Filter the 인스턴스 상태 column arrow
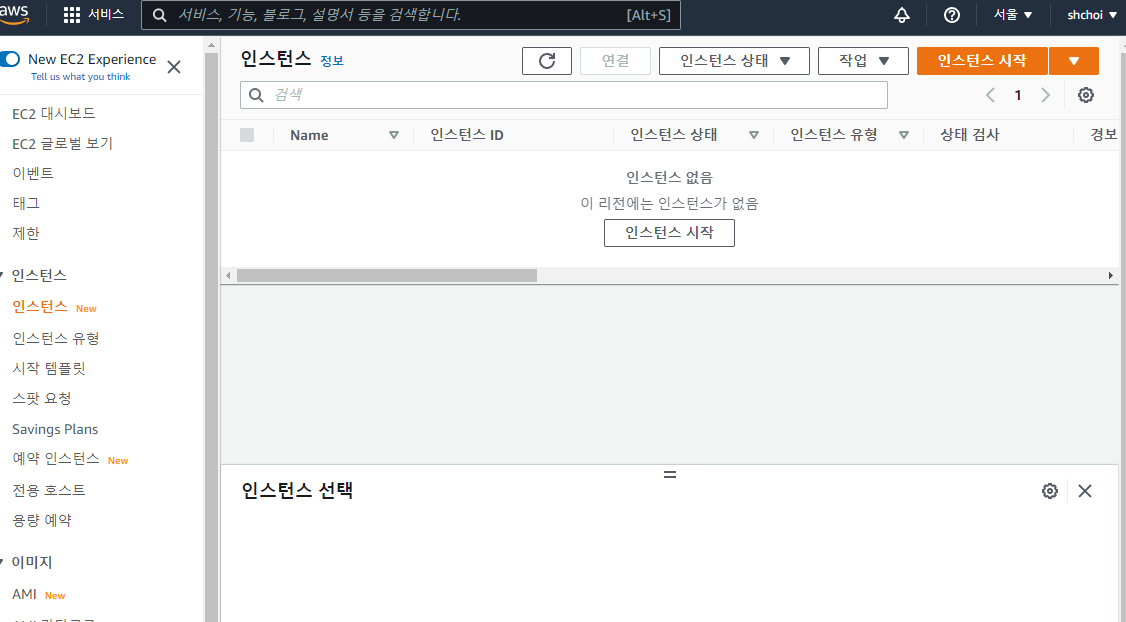 (x=753, y=135)
